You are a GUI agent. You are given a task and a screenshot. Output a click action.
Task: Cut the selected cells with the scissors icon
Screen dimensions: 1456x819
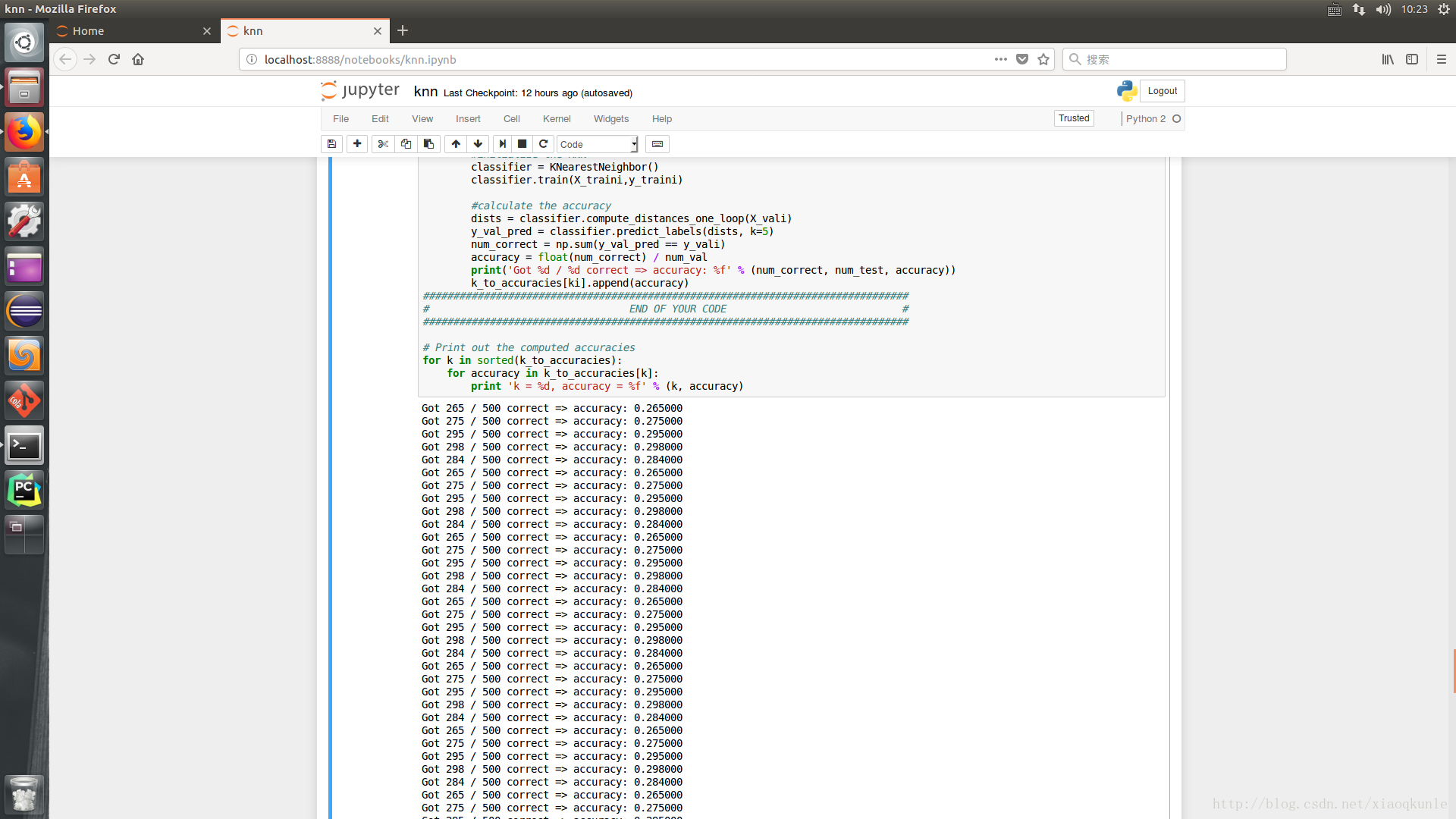point(383,144)
